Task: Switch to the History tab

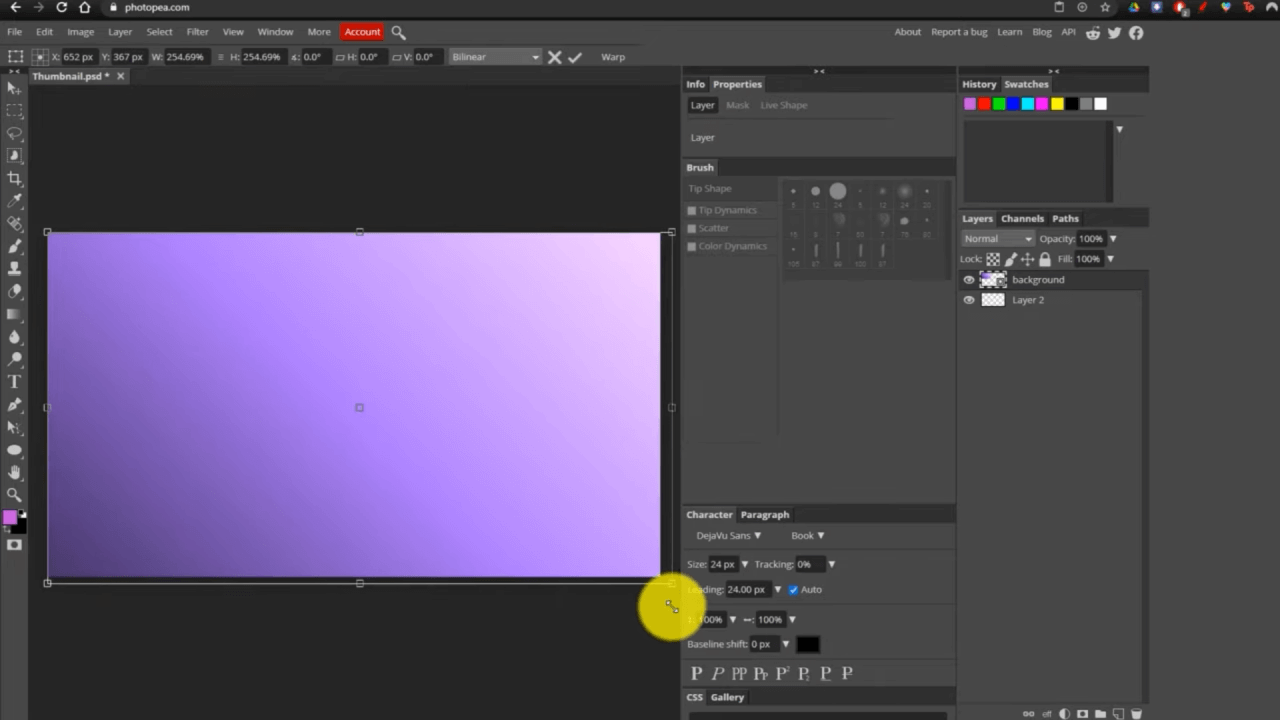Action: coord(979,84)
